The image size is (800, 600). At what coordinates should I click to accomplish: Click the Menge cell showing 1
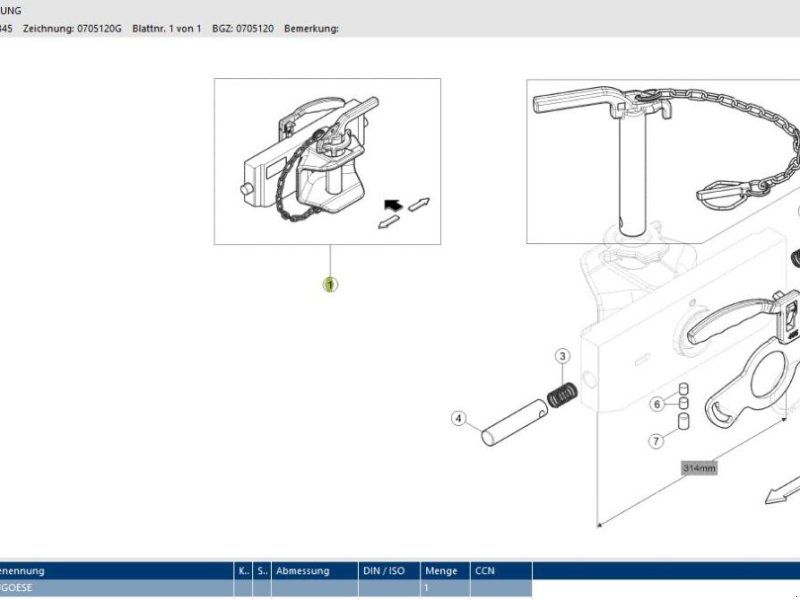(444, 588)
